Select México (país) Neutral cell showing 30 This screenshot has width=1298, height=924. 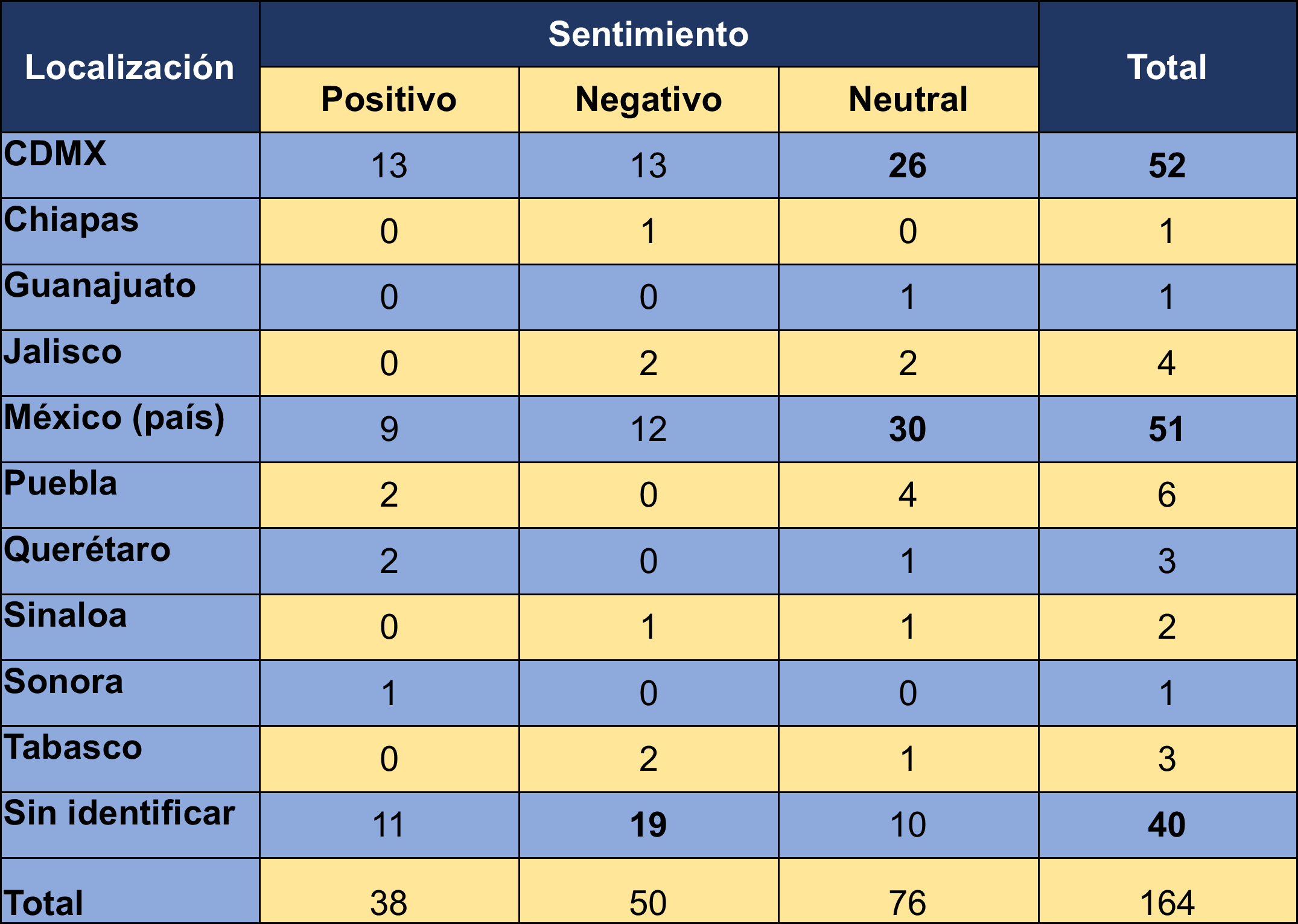(x=908, y=429)
